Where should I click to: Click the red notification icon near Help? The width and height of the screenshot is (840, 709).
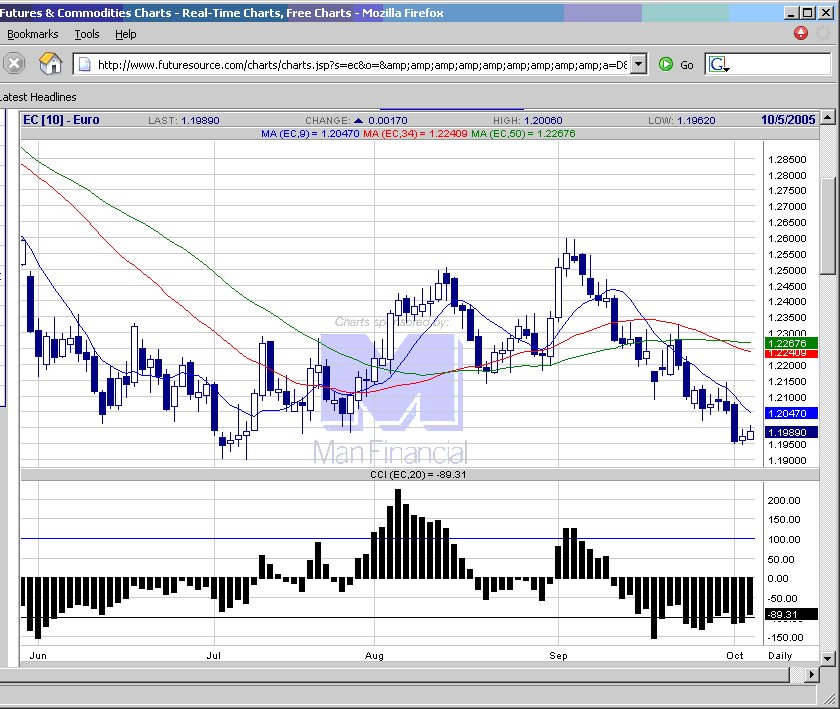tap(801, 33)
